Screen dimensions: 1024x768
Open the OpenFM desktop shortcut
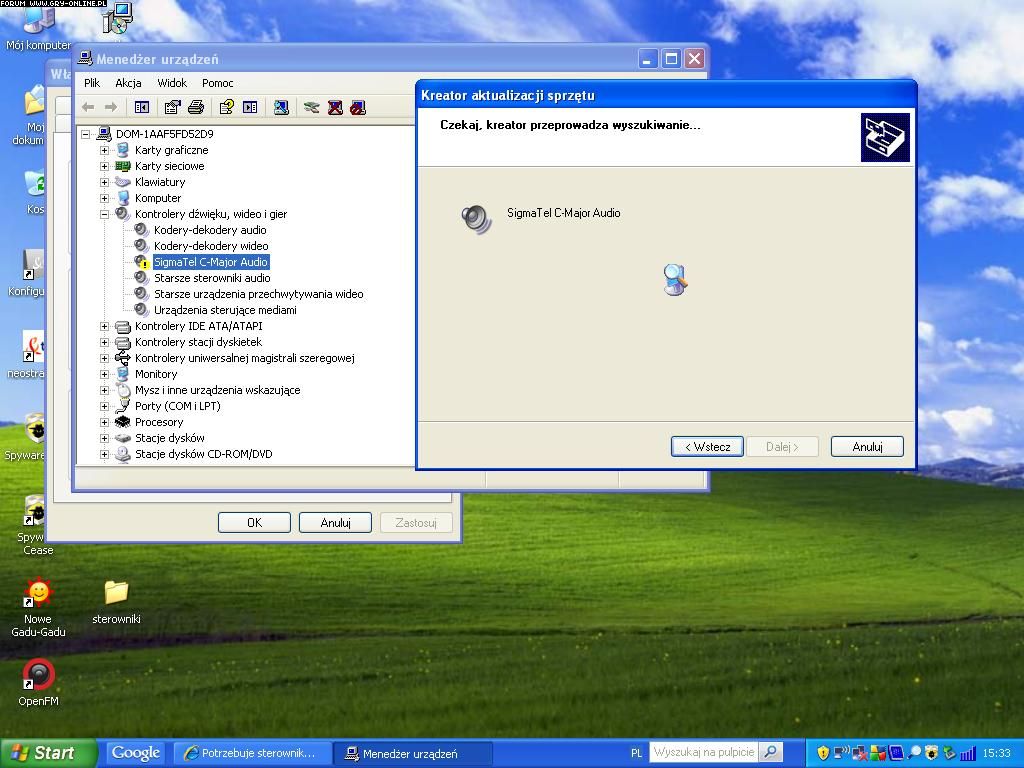(38, 676)
